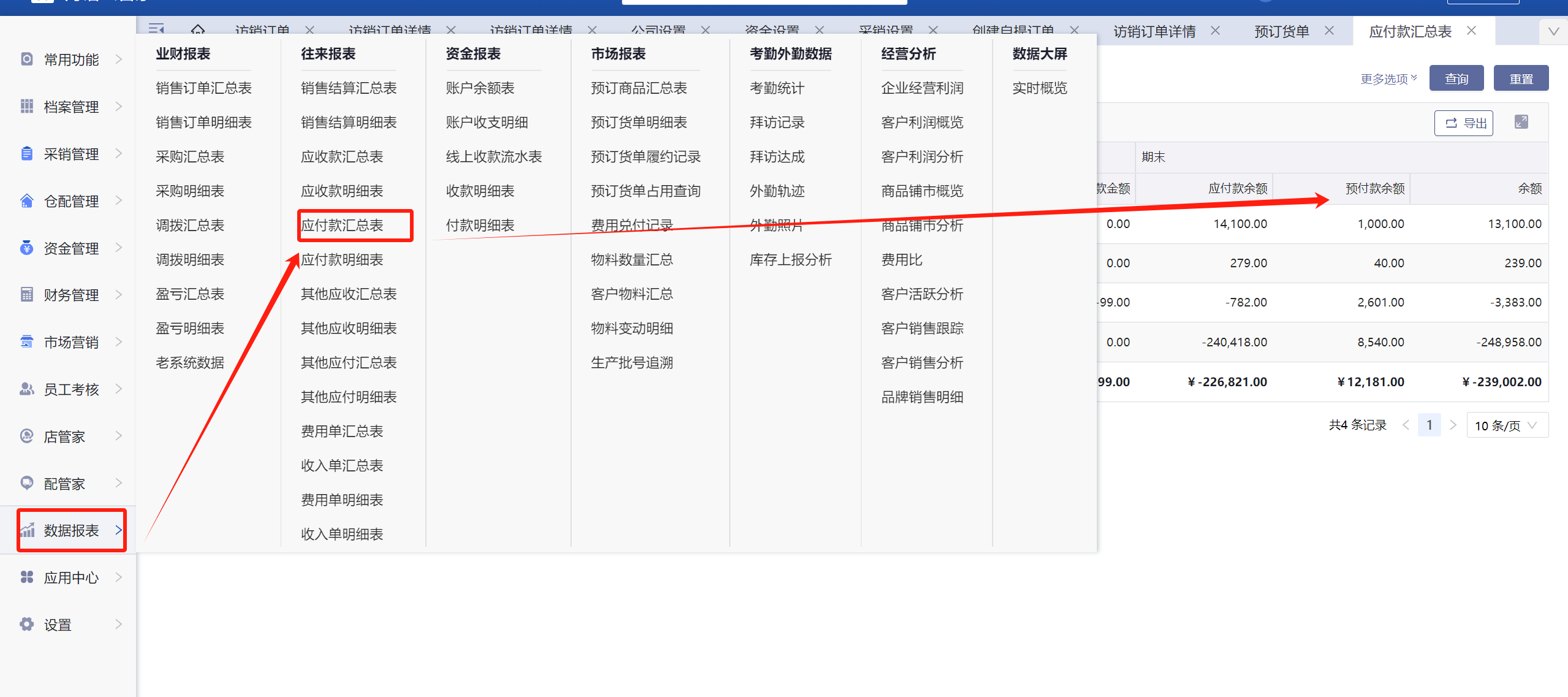Screen dimensions: 1568x697
Task: Open 企业经营利润 under 经营分析
Action: (x=922, y=88)
